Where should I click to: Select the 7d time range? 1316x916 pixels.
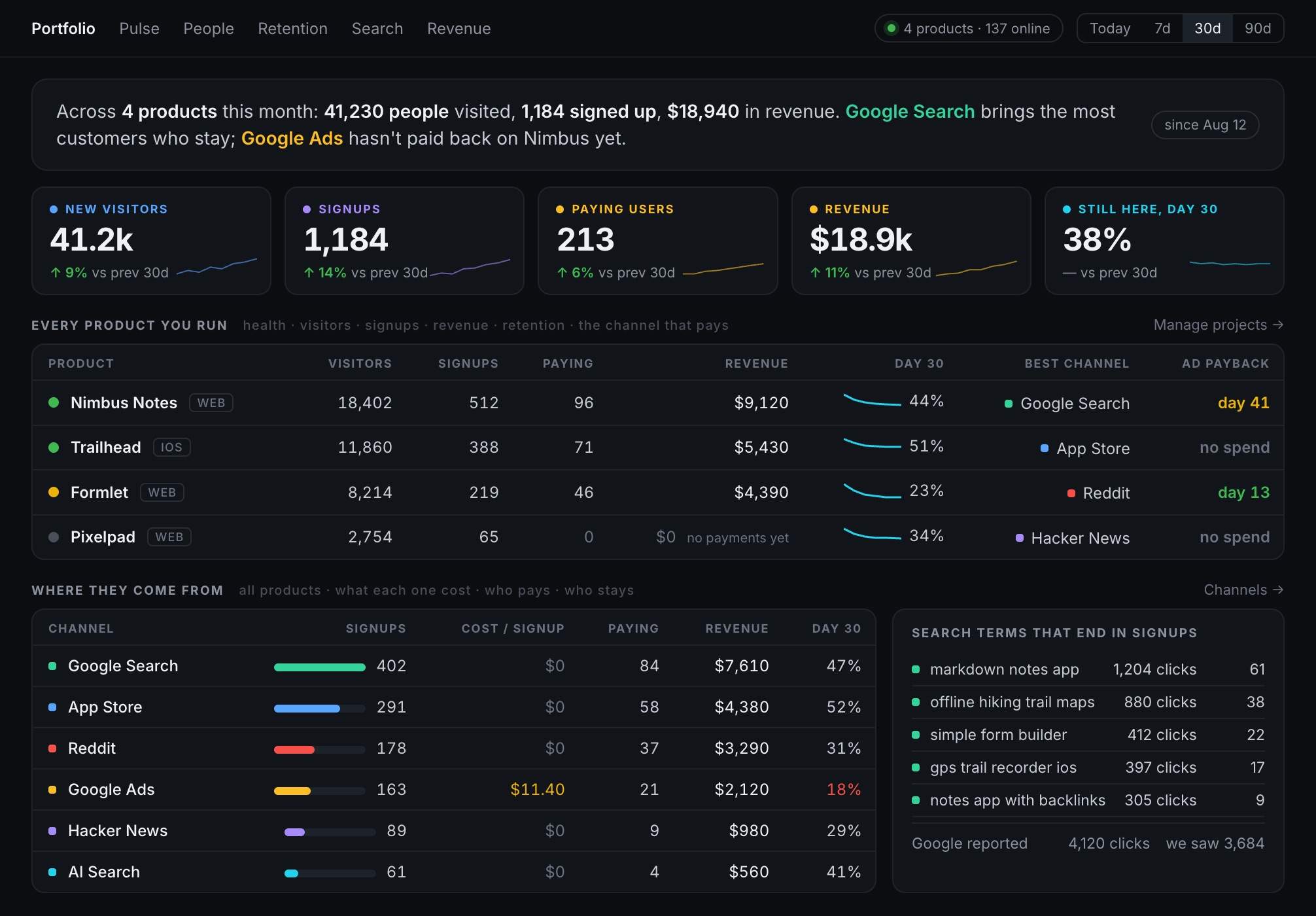[x=1162, y=29]
